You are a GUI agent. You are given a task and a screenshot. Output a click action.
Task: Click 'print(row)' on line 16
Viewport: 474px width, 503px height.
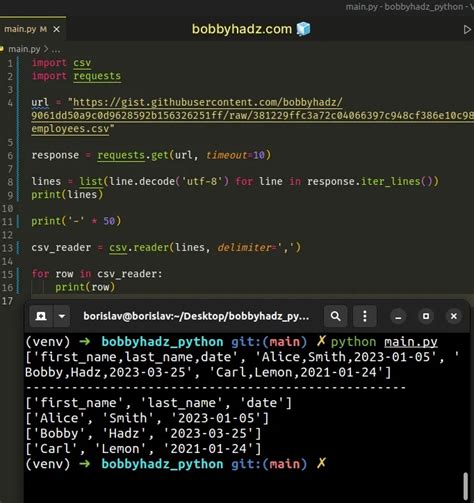click(x=85, y=287)
